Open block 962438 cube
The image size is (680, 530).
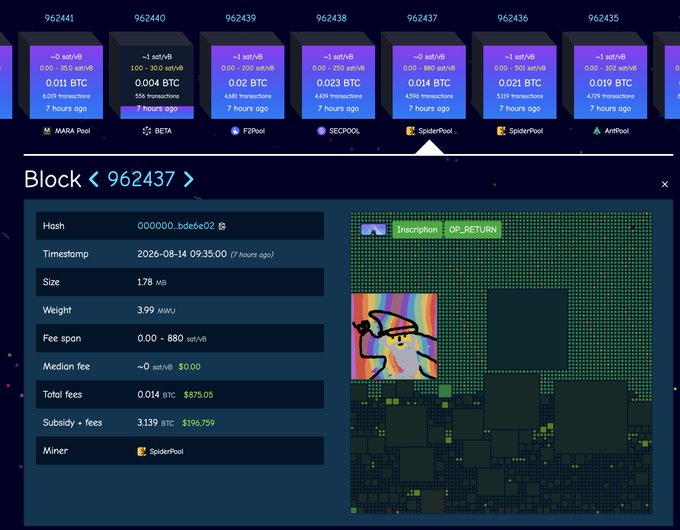point(338,82)
